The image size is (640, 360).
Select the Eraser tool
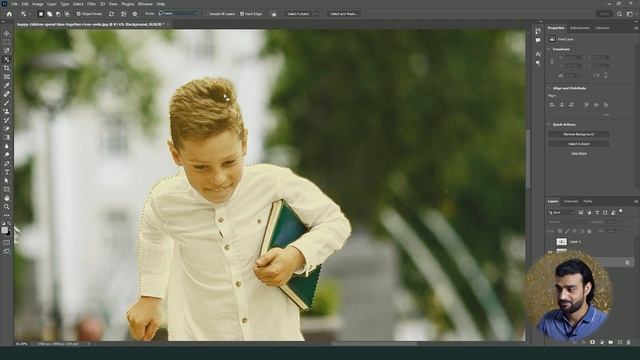click(x=7, y=129)
